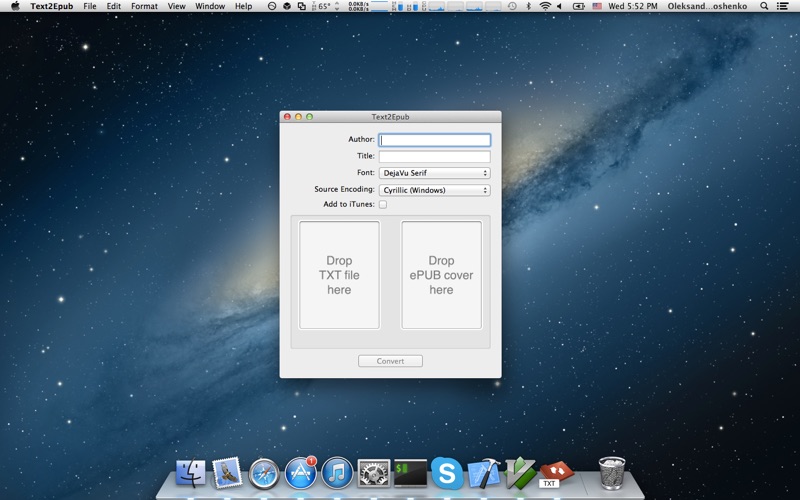The height and width of the screenshot is (500, 800).
Task: Open Spotlight search magnifier in menu bar
Action: (x=764, y=6)
